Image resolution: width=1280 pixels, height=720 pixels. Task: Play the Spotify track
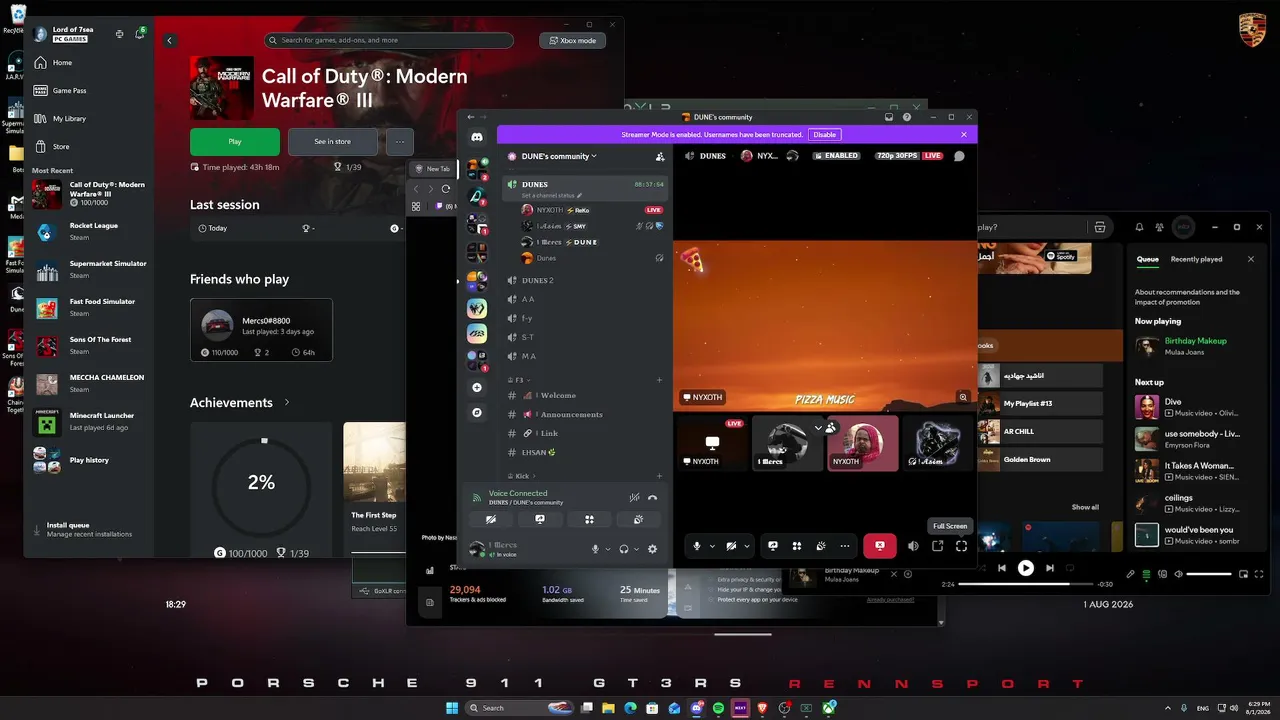(1025, 568)
